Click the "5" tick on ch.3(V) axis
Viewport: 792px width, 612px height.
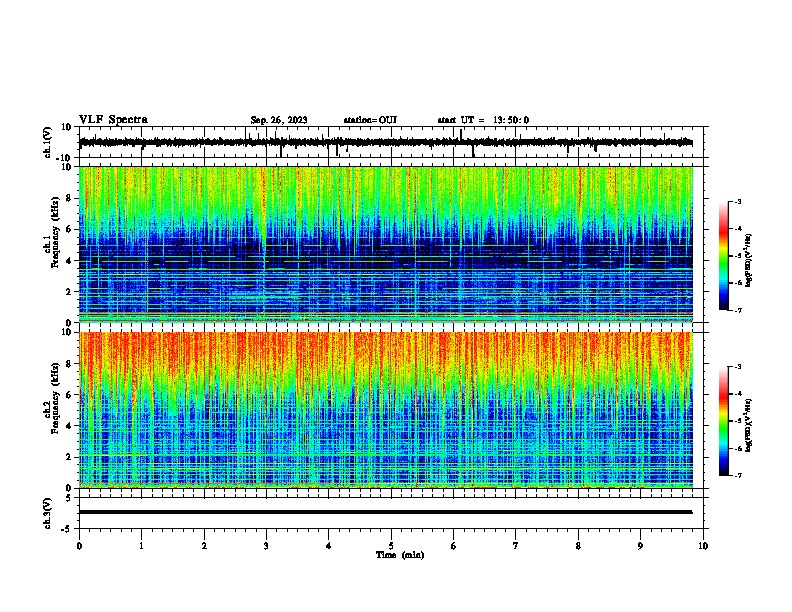click(x=70, y=498)
